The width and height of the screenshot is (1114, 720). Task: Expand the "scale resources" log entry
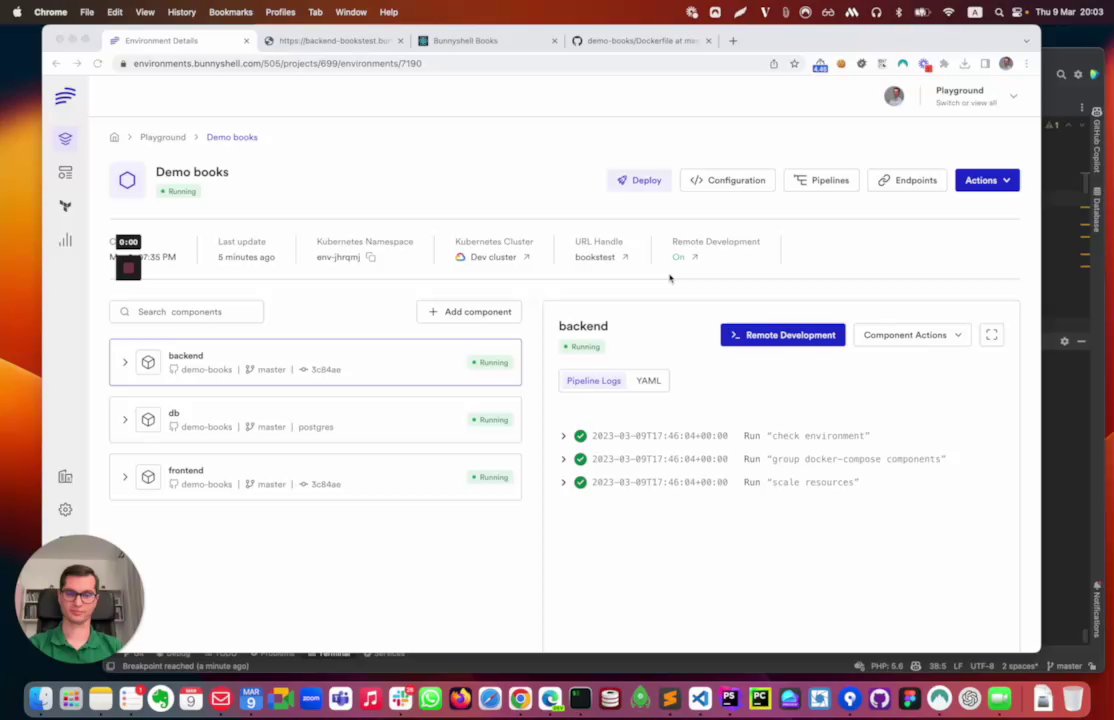[563, 483]
